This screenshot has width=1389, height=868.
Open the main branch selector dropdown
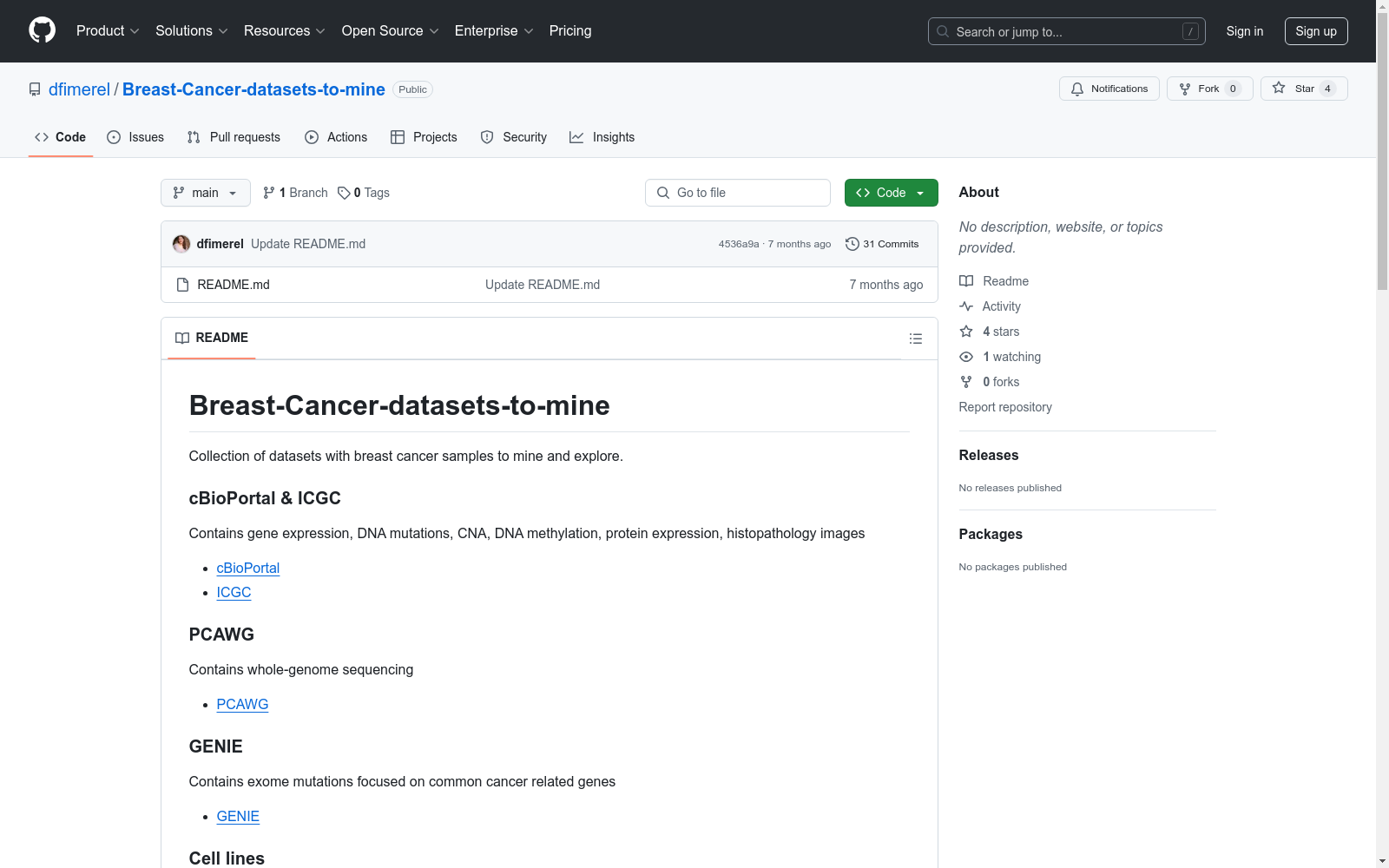pyautogui.click(x=205, y=193)
